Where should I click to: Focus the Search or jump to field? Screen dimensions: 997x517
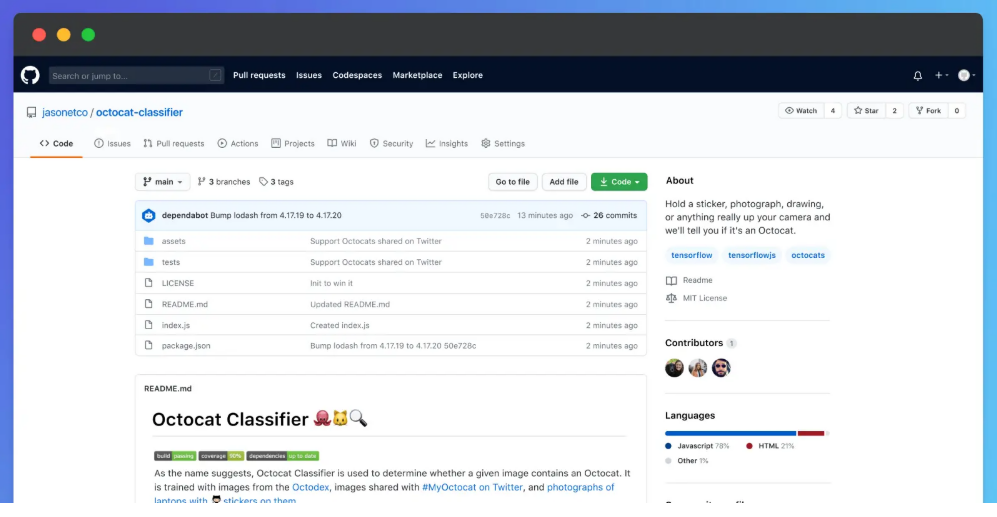136,76
